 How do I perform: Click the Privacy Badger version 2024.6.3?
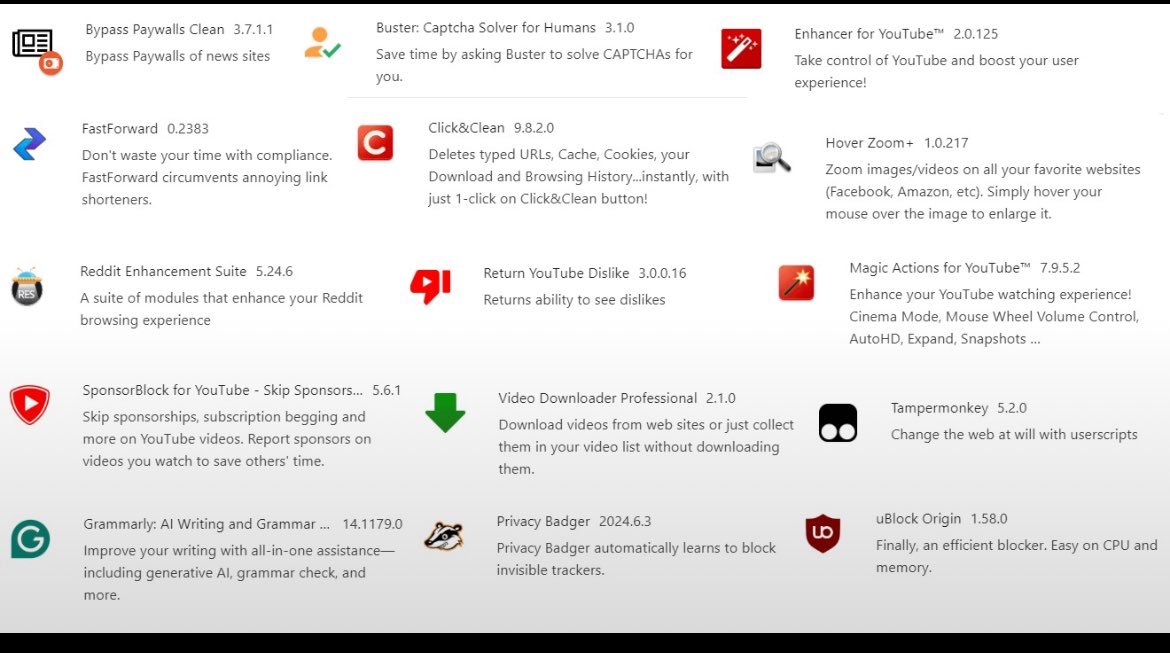point(625,521)
